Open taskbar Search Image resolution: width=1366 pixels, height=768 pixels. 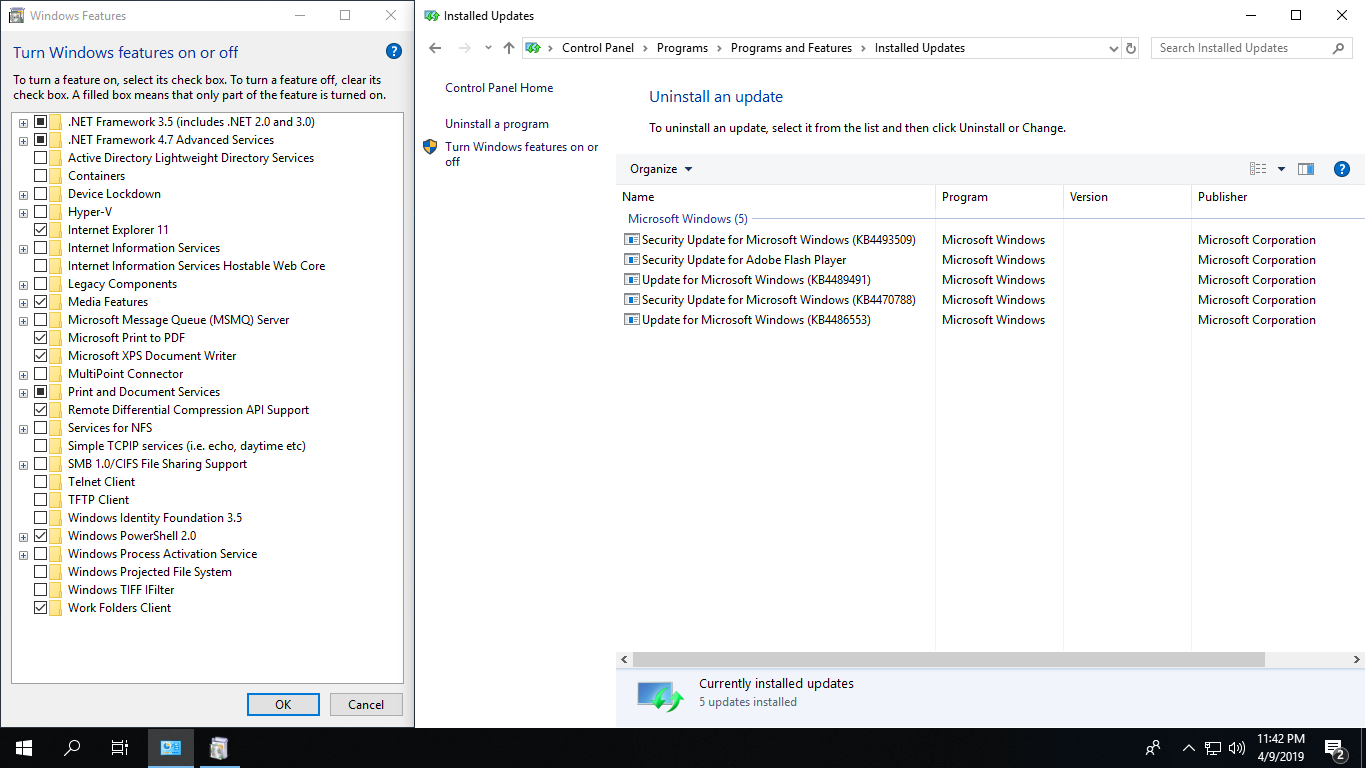[72, 748]
